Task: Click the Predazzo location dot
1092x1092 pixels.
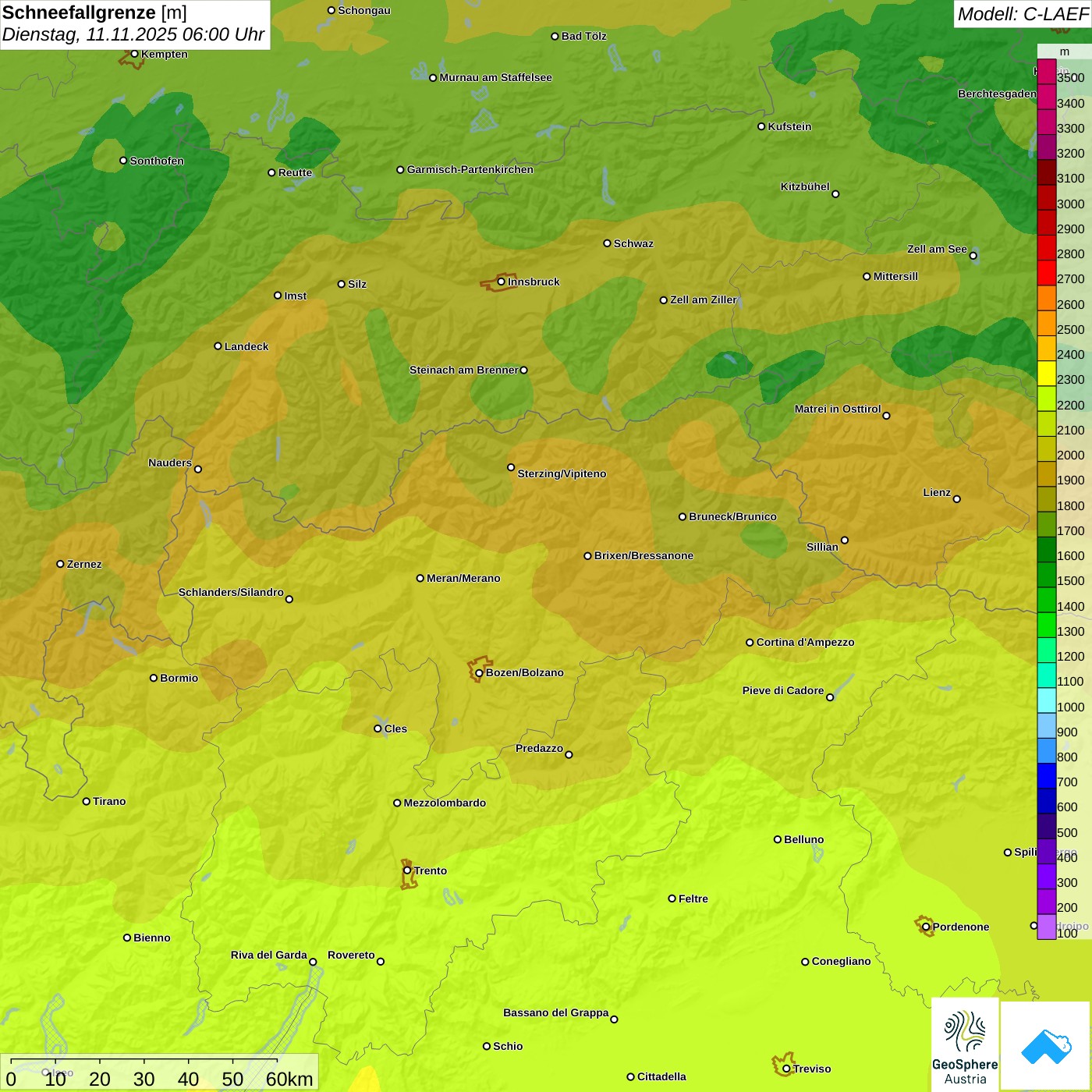Action: point(569,754)
